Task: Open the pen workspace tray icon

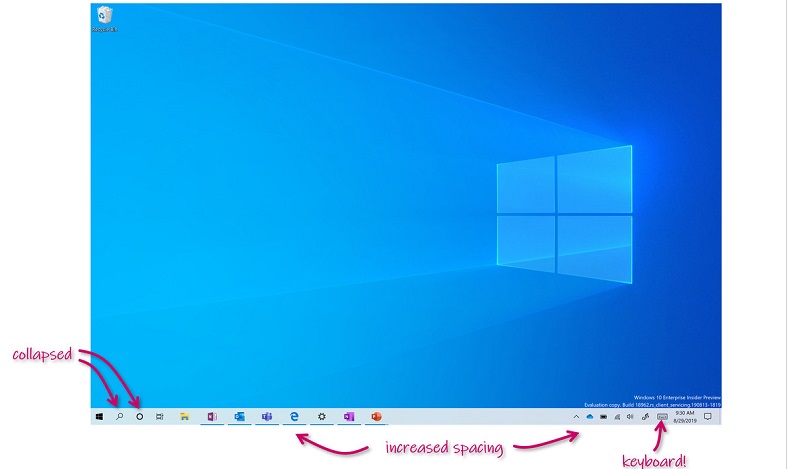Action: (645, 417)
